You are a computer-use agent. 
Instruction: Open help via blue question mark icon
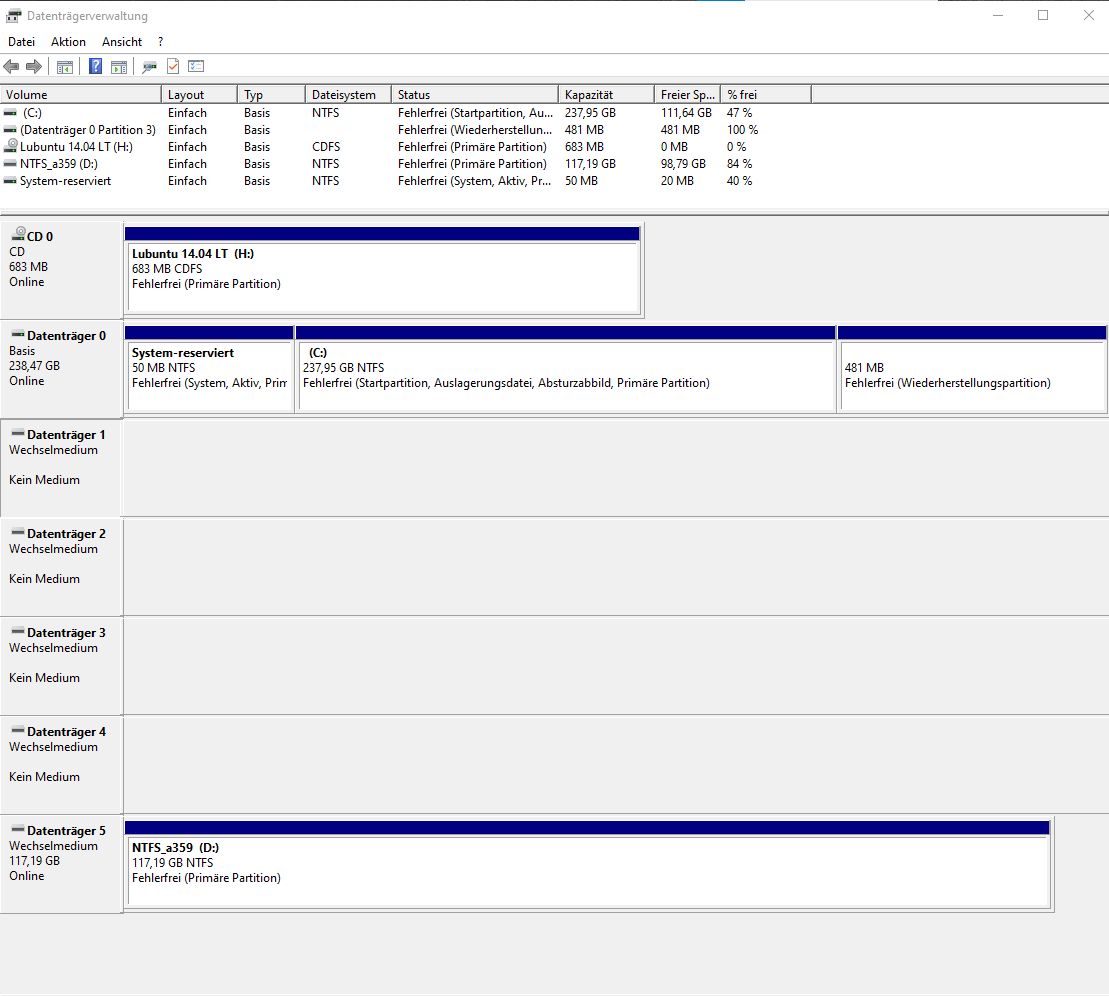[95, 67]
